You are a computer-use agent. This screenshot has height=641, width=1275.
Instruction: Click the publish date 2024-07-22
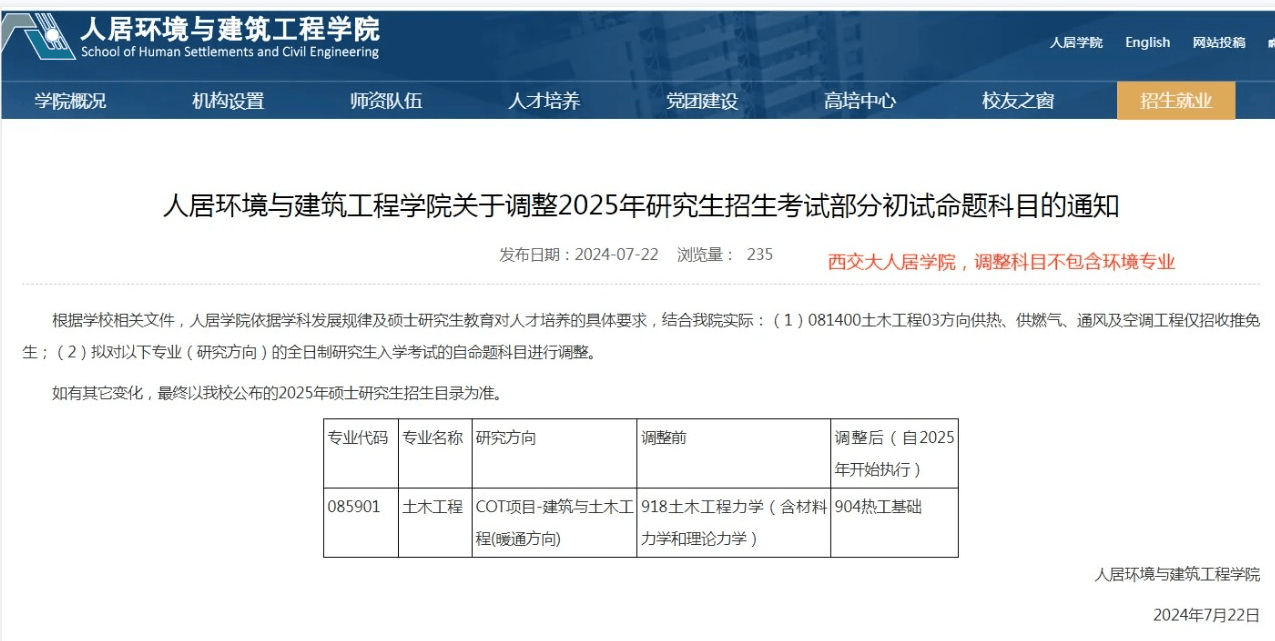[616, 254]
